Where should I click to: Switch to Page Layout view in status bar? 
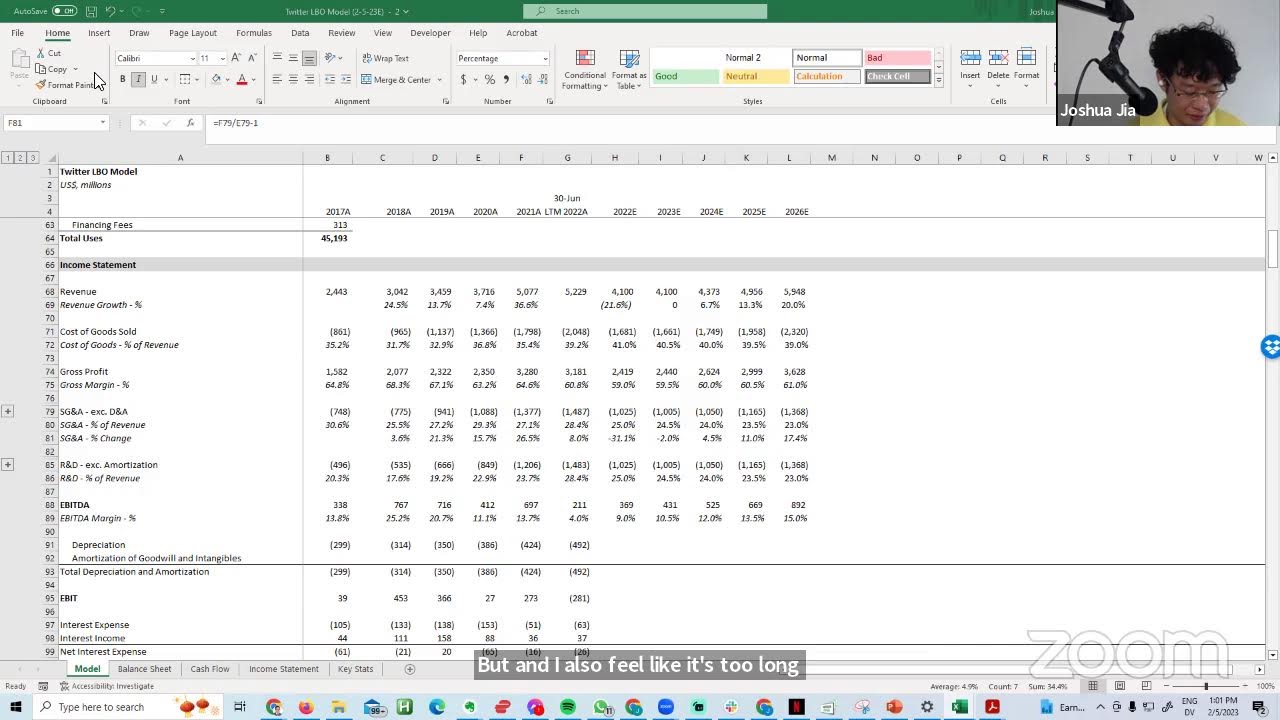[1120, 686]
